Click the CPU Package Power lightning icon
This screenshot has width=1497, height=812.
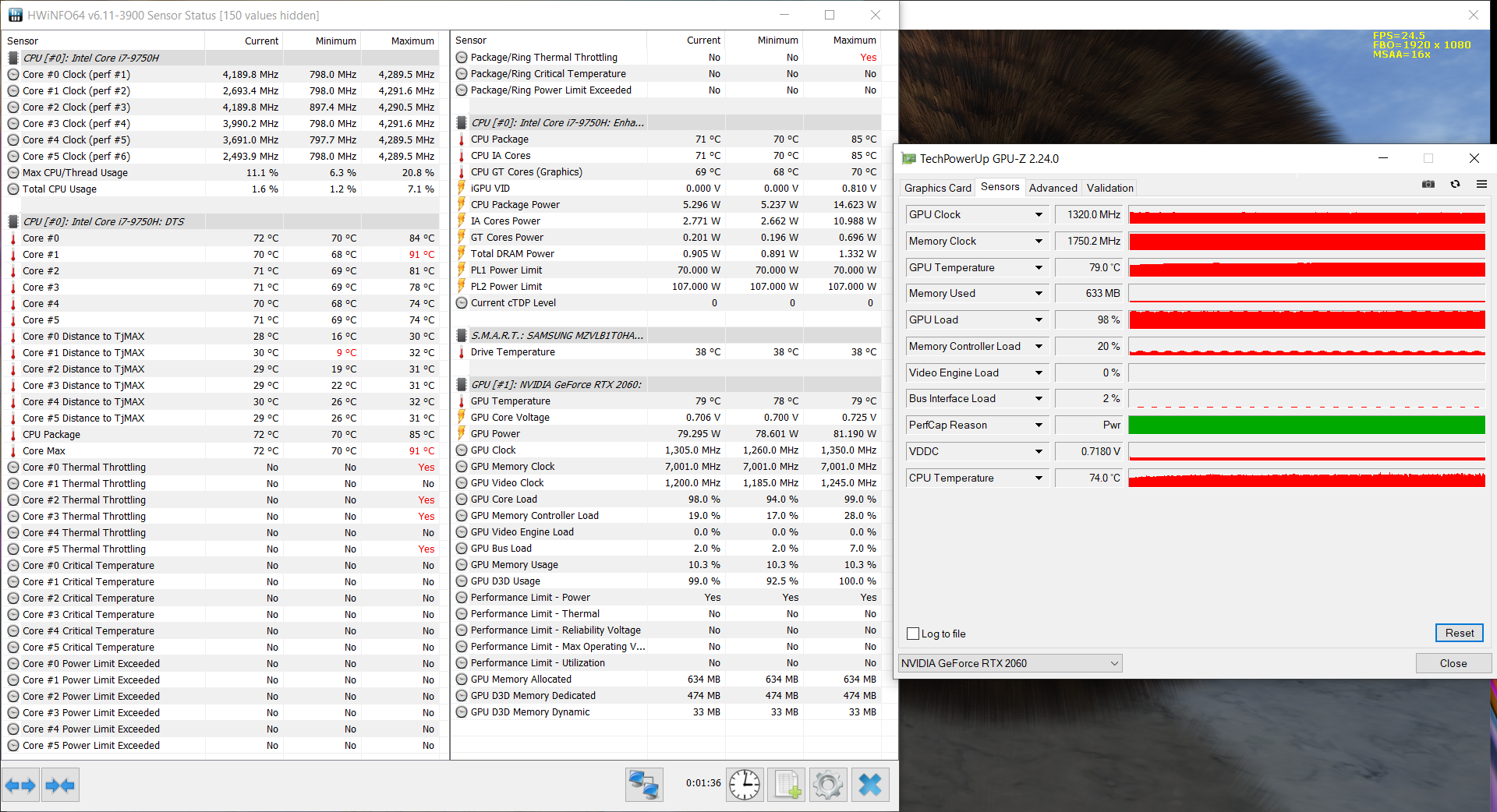(x=462, y=205)
